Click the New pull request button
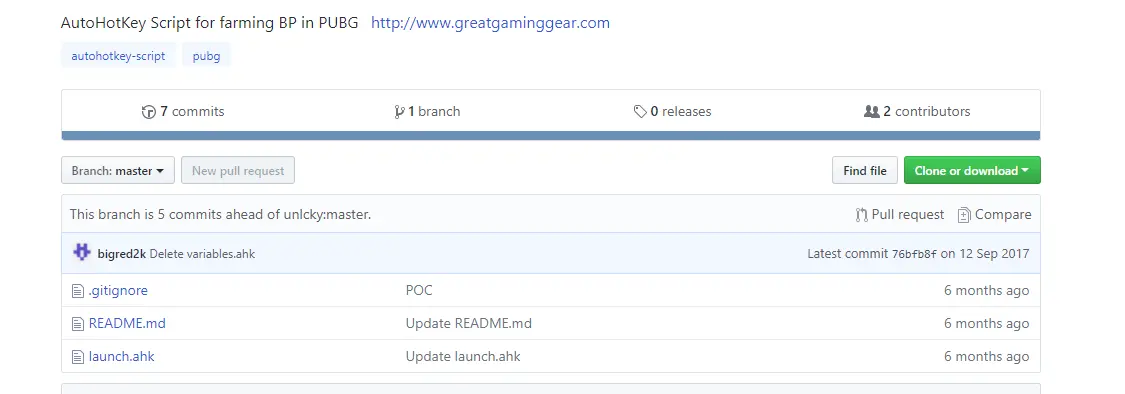 [x=238, y=171]
